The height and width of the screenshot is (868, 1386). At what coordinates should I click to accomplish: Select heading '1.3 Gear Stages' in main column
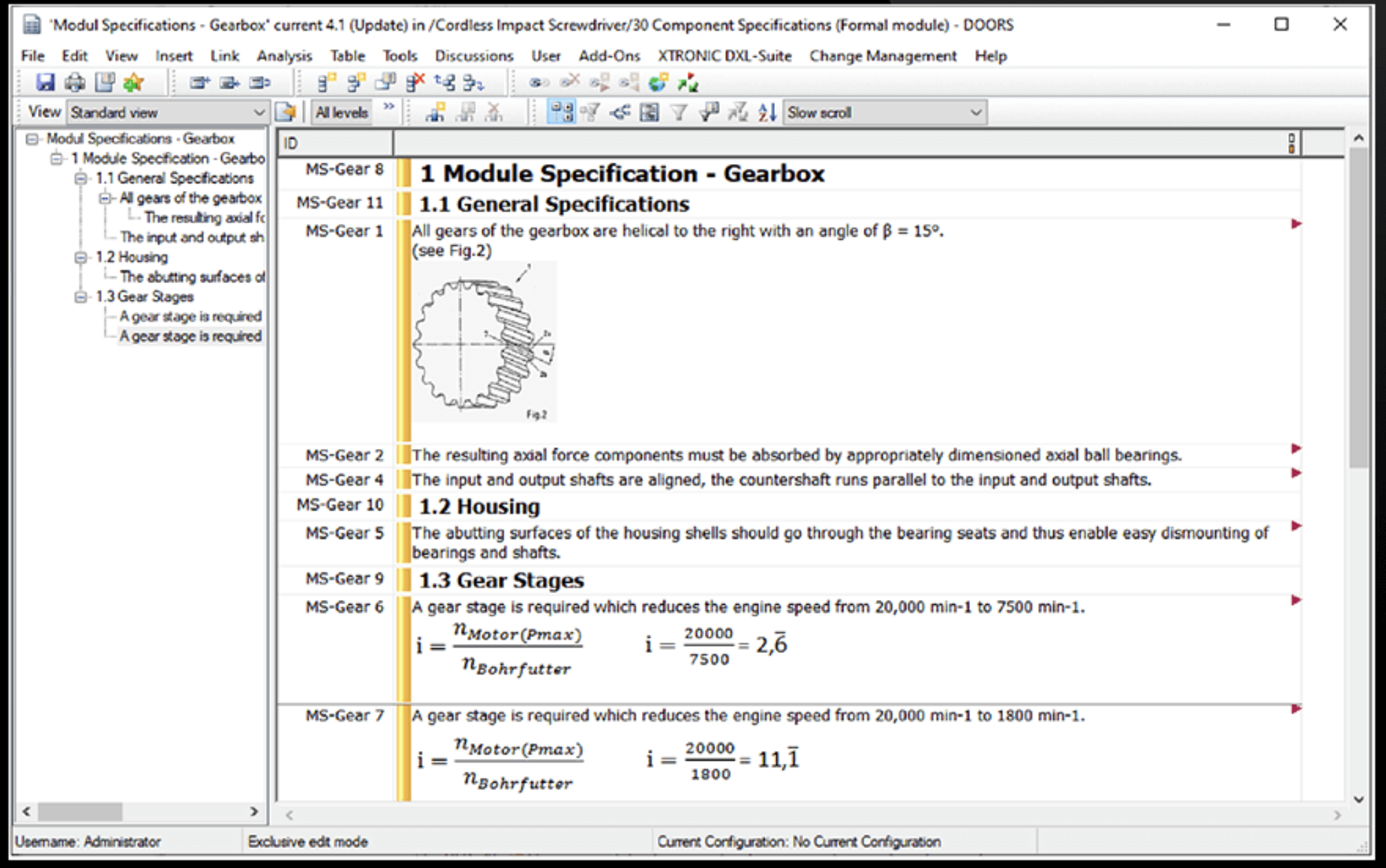(x=501, y=580)
